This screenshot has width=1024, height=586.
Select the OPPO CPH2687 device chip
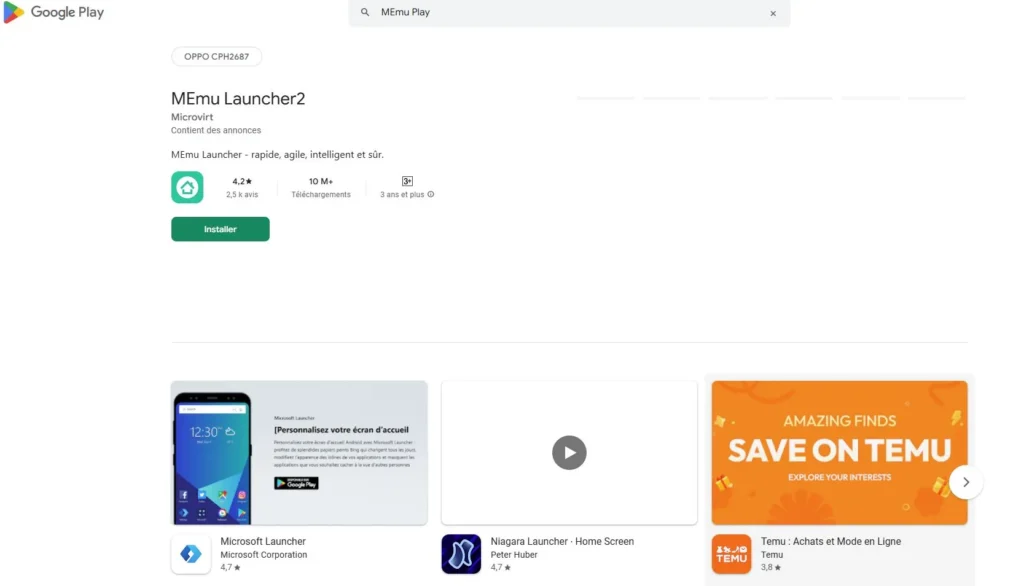pyautogui.click(x=216, y=57)
